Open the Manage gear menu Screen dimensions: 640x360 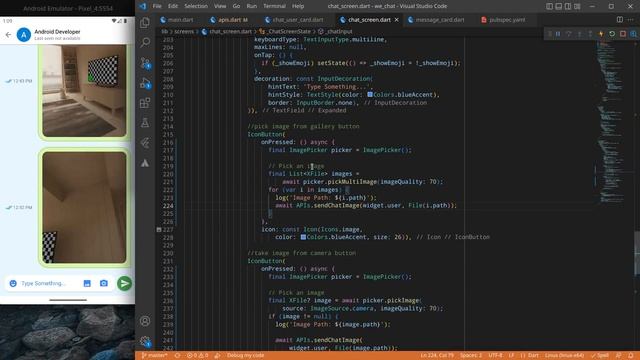145,341
